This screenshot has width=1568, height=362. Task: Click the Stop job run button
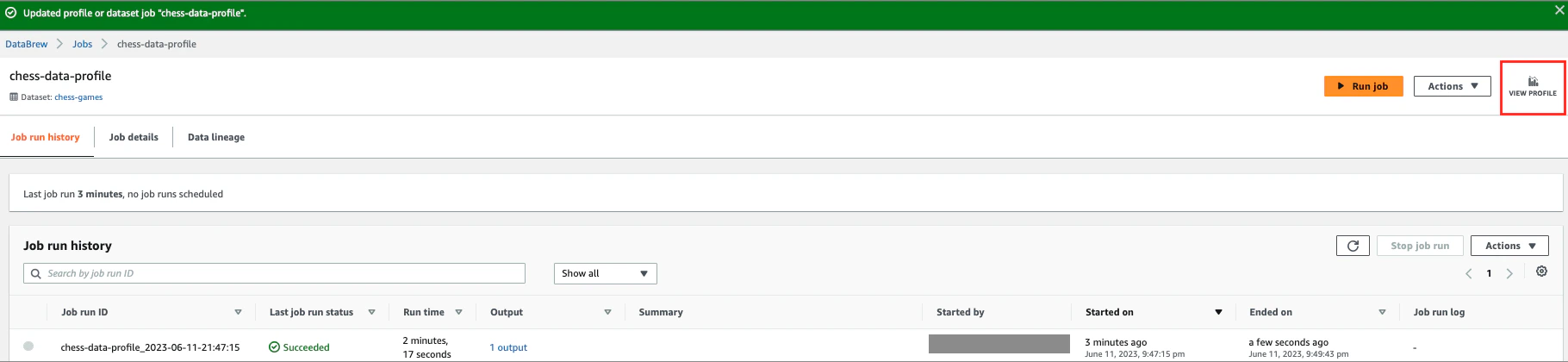coord(1420,246)
